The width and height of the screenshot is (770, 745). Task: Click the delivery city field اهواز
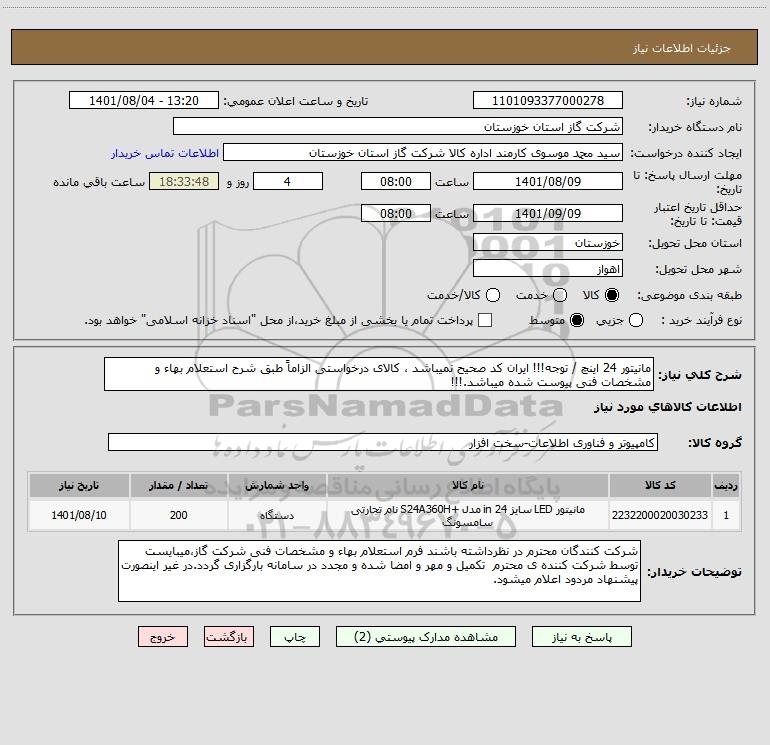tap(548, 268)
